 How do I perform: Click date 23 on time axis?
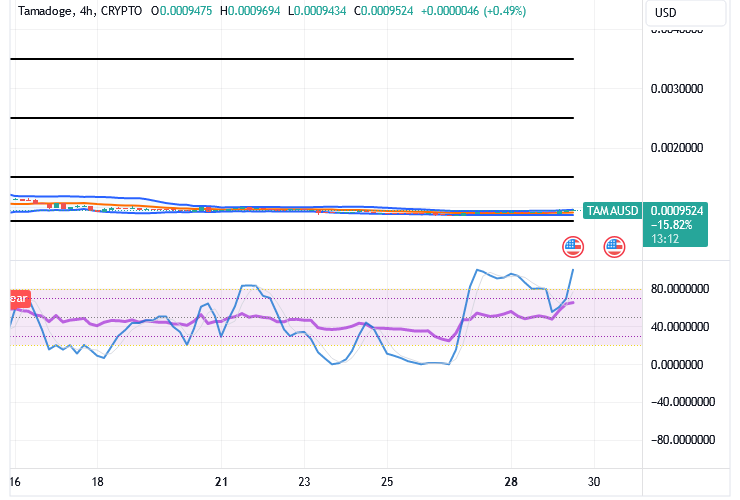pos(304,482)
